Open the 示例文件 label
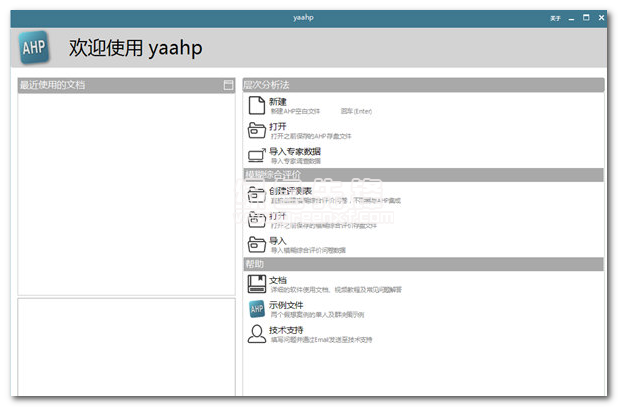Image resolution: width=618 pixels, height=407 pixels. click(x=286, y=305)
